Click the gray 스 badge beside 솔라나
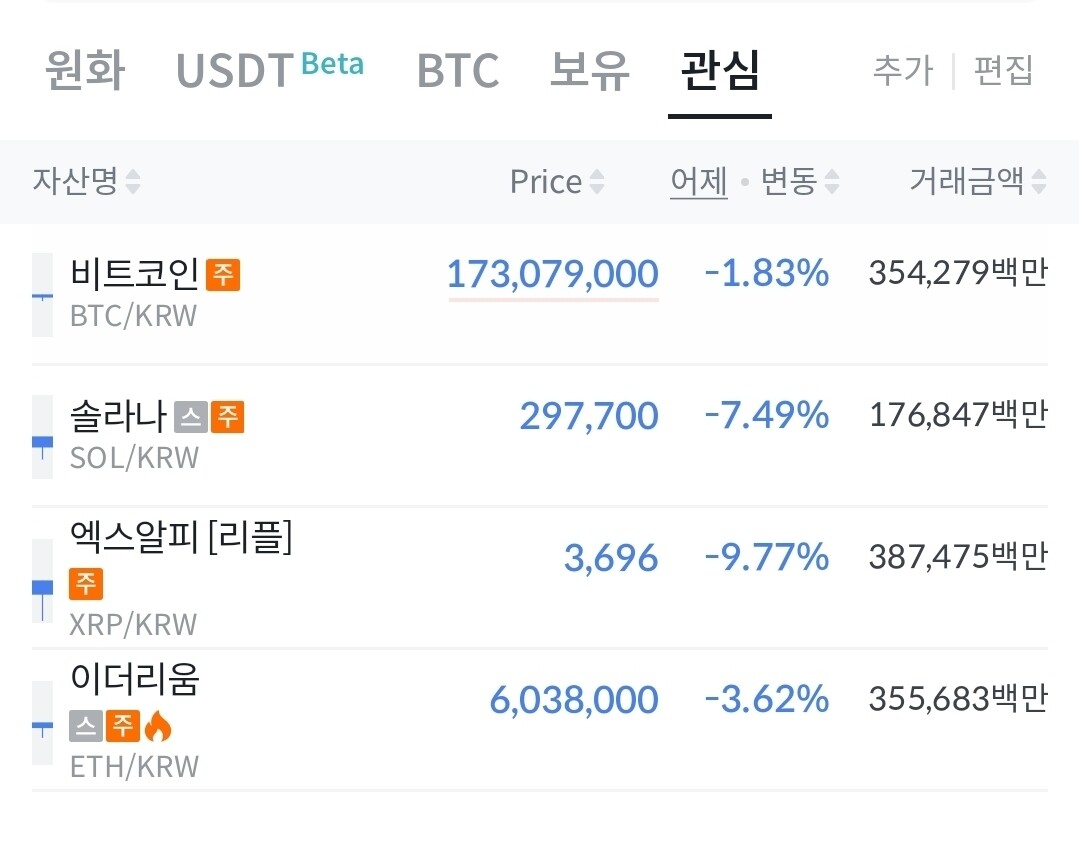This screenshot has width=1079, height=855. [x=190, y=416]
